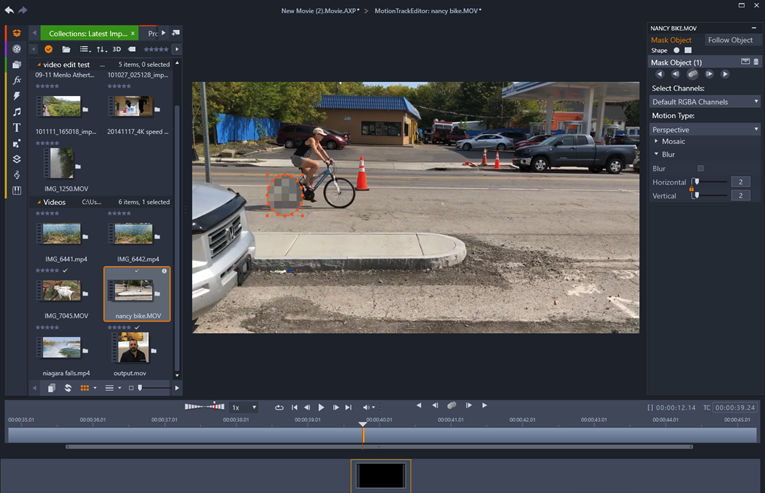Switch to the partially hidden Pro tab
Screen dimensions: 765x493
click(x=153, y=33)
